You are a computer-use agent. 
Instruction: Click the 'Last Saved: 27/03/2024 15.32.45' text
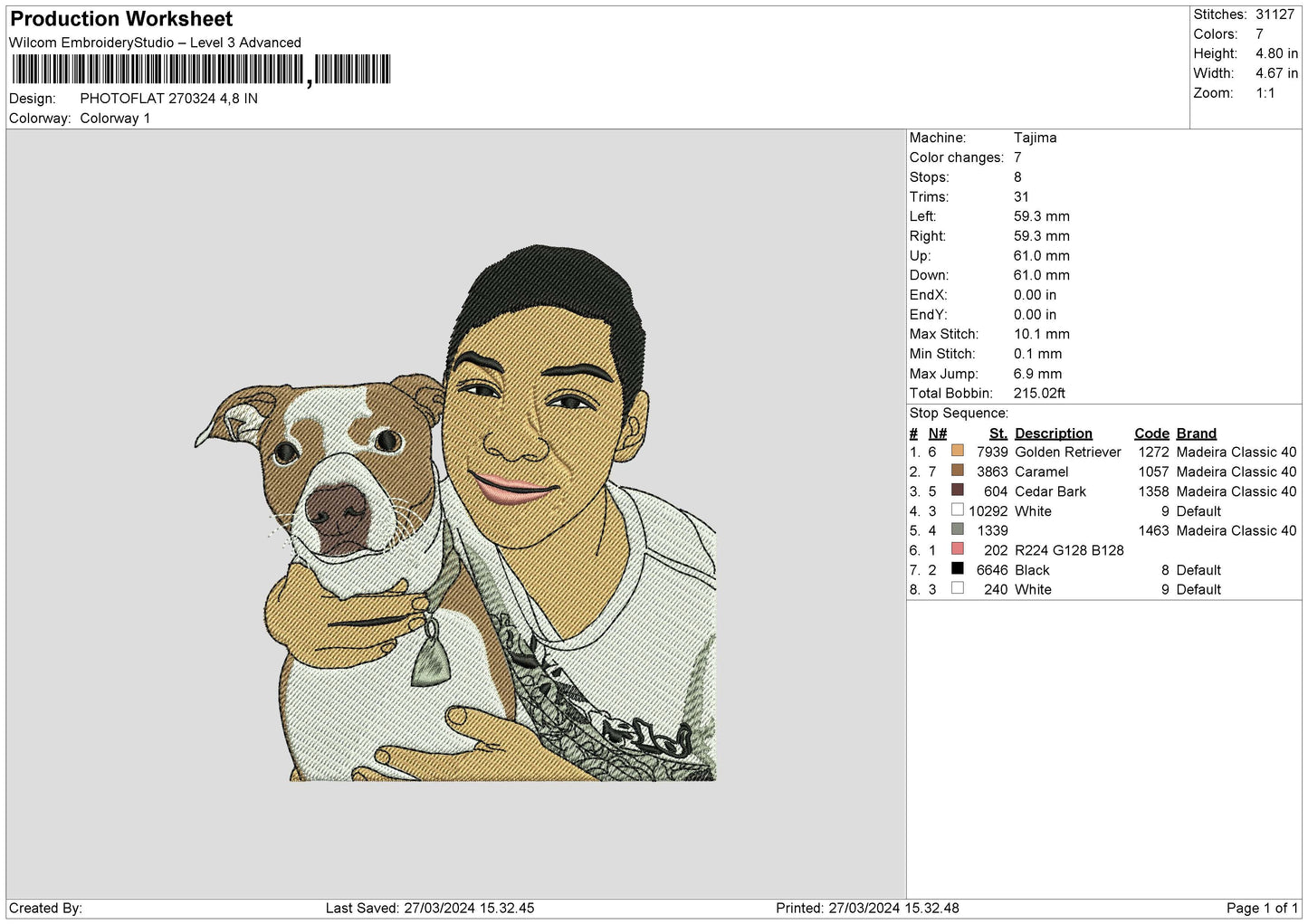(430, 908)
